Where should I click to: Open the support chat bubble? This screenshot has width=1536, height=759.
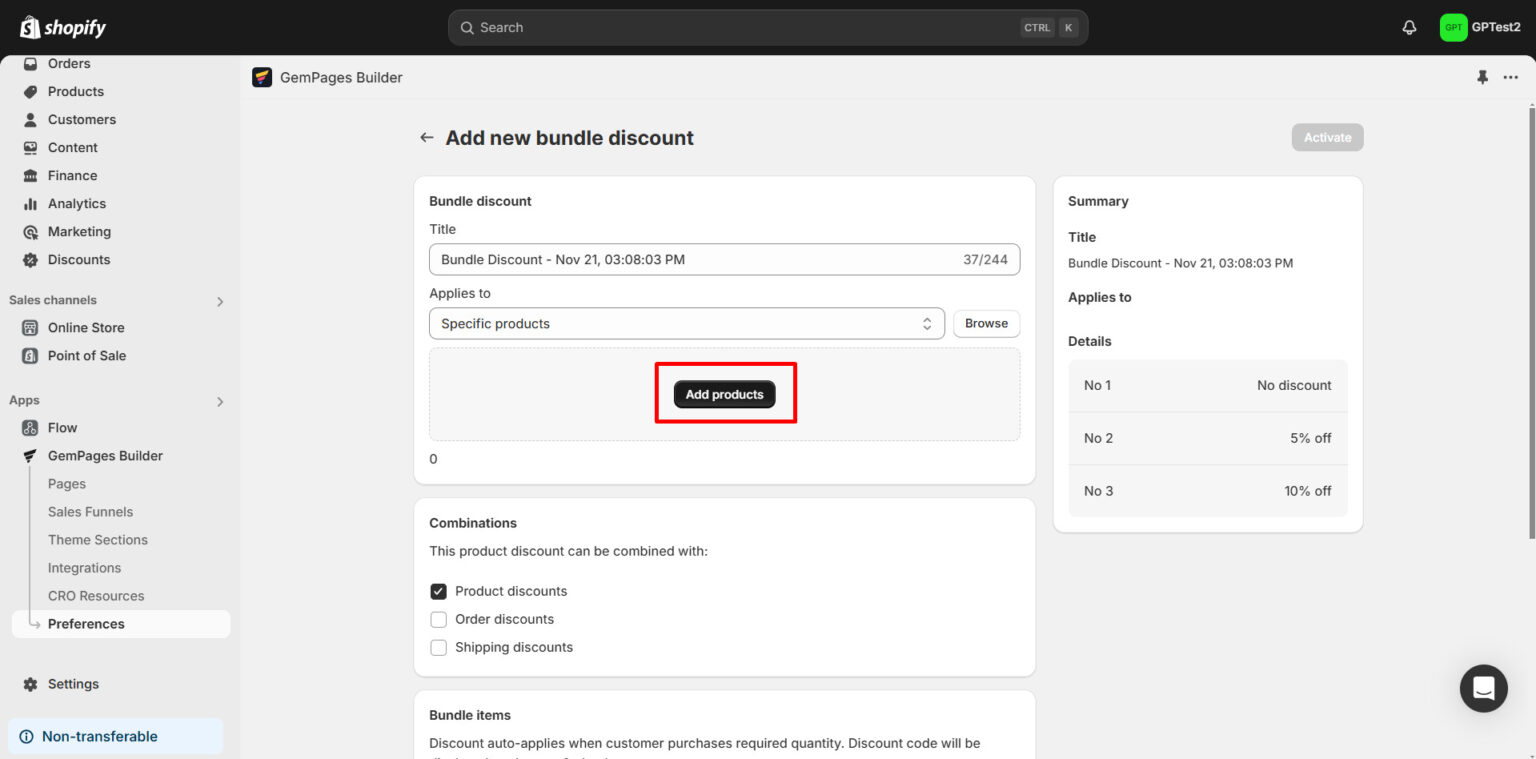click(1483, 688)
